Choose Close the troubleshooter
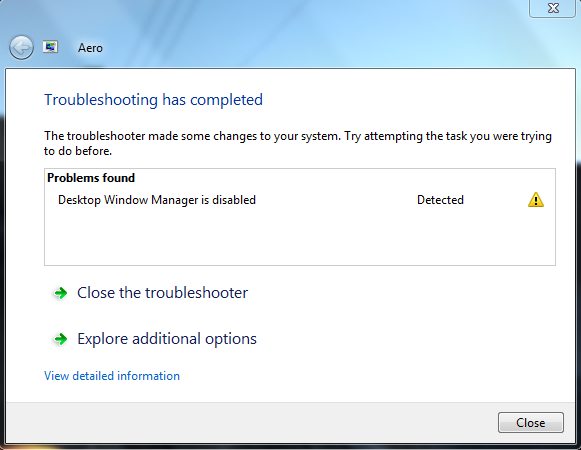581x450 pixels. tap(162, 293)
